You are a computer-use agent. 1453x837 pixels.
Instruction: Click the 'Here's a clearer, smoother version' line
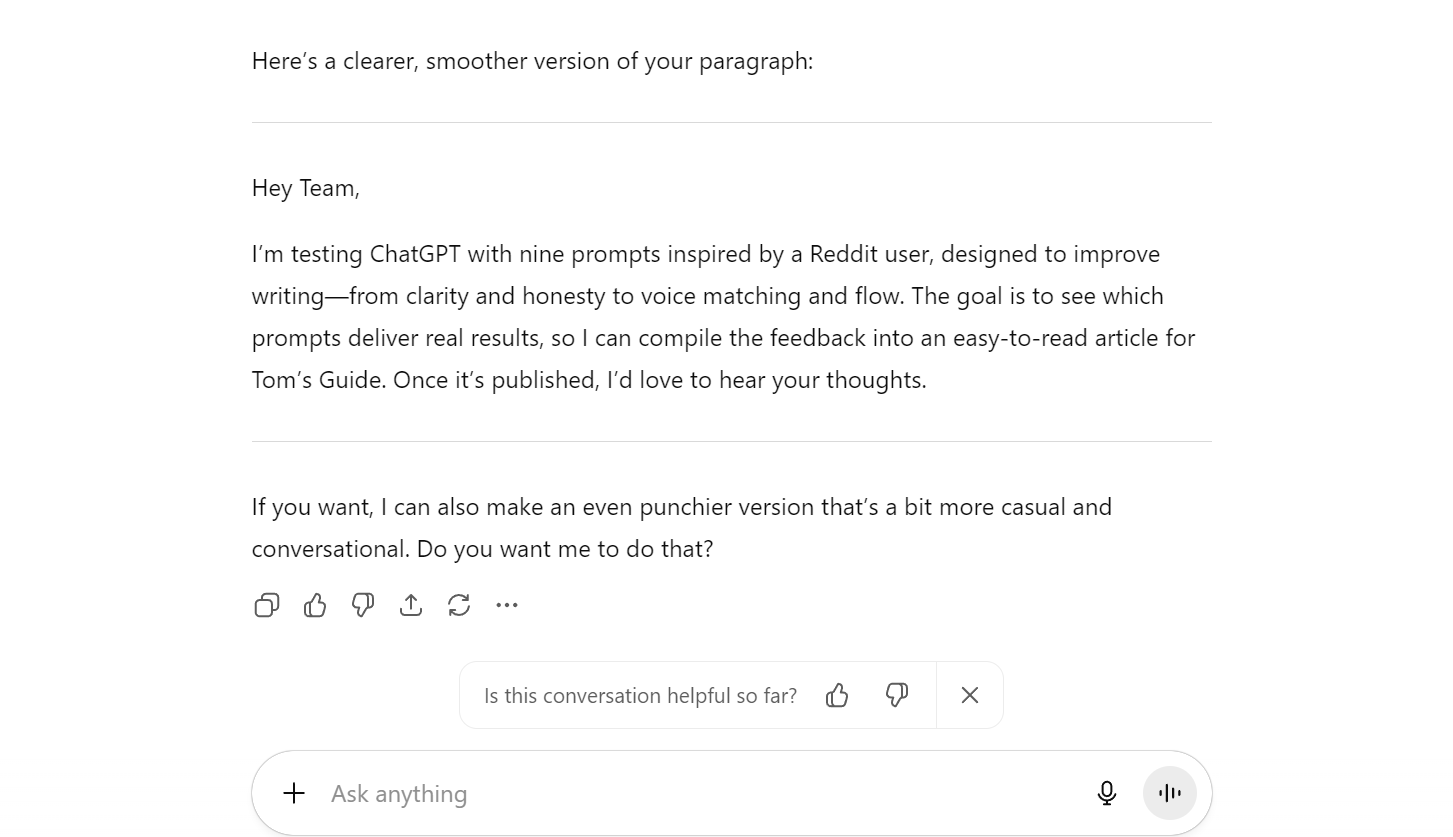pyautogui.click(x=532, y=61)
